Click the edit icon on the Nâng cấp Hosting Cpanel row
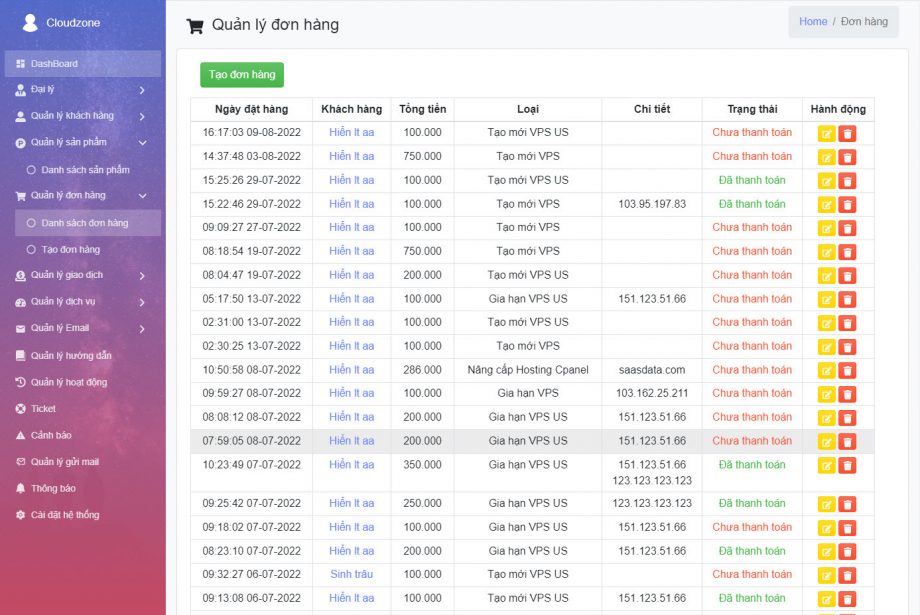 click(x=827, y=369)
